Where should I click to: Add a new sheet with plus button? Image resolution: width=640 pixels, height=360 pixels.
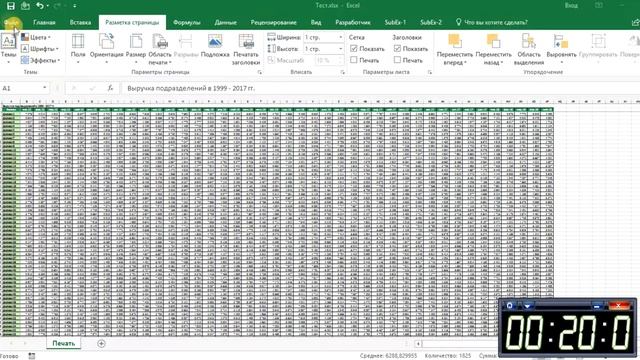pos(101,344)
